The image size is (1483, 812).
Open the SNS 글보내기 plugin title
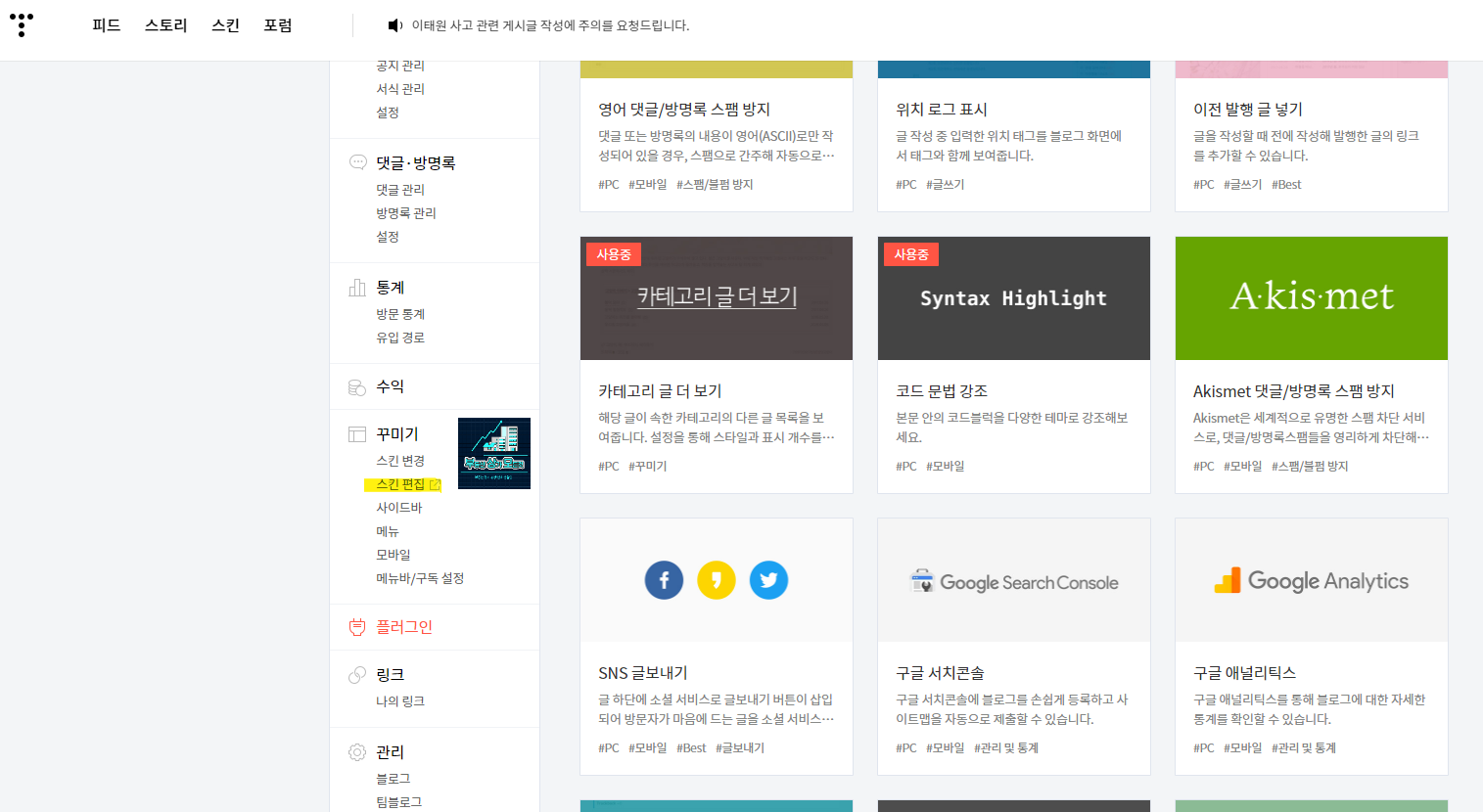[643, 673]
